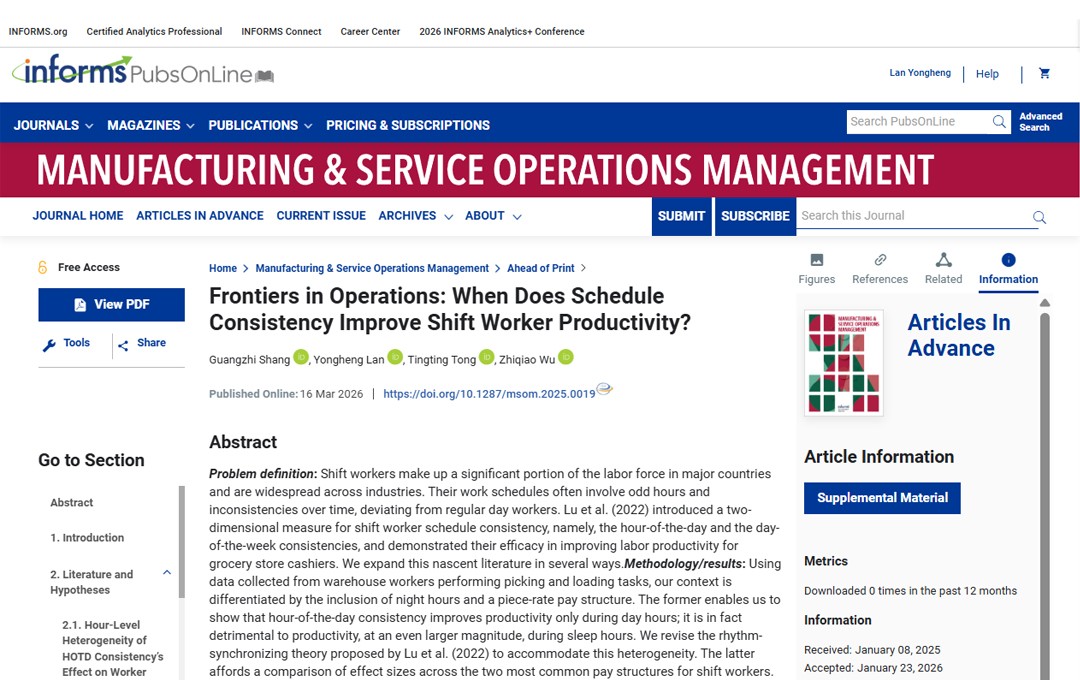Click the journal search magnifier icon
Image resolution: width=1080 pixels, height=680 pixels.
(x=1039, y=217)
